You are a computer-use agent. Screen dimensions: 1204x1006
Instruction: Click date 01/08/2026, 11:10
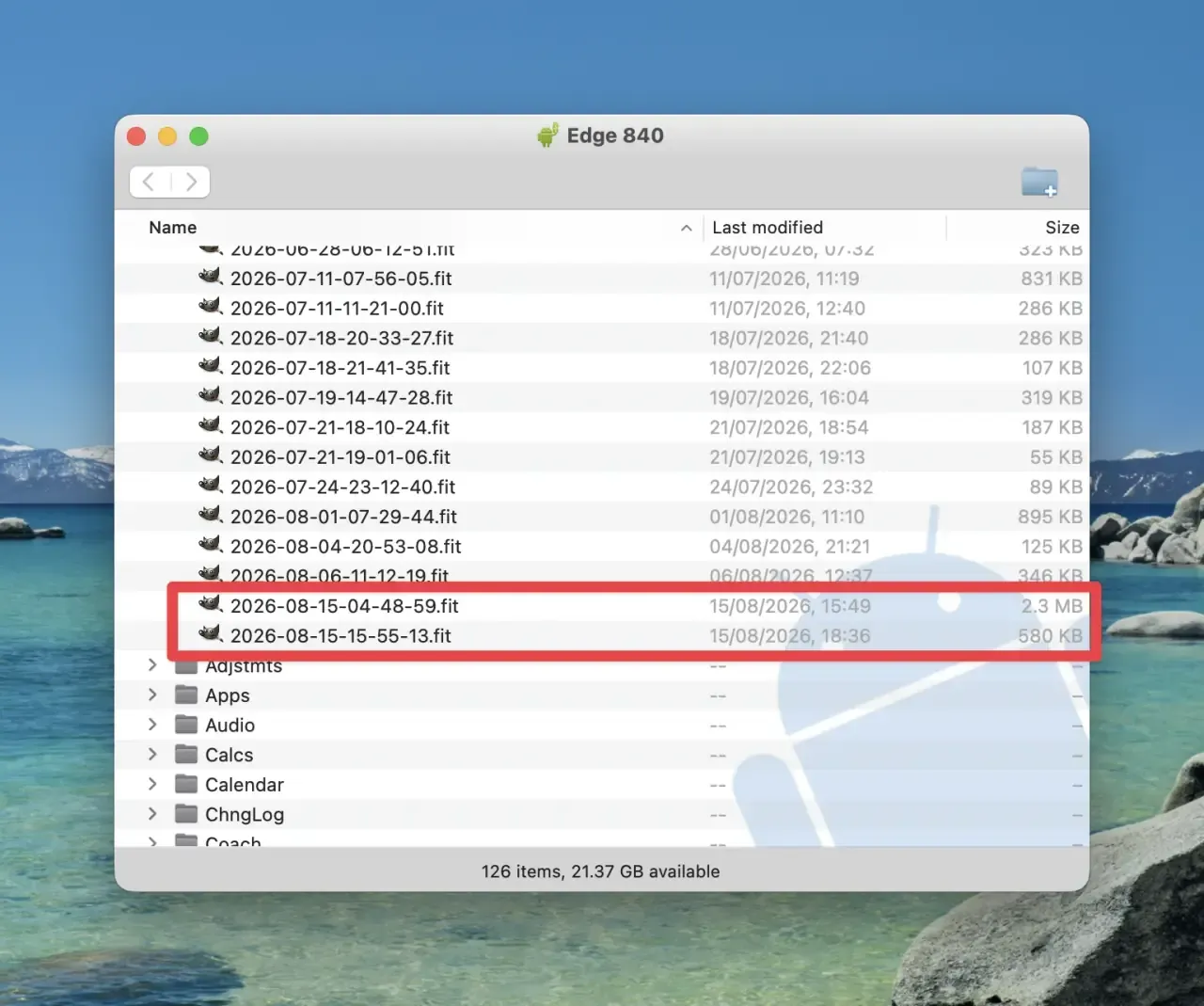(x=787, y=517)
